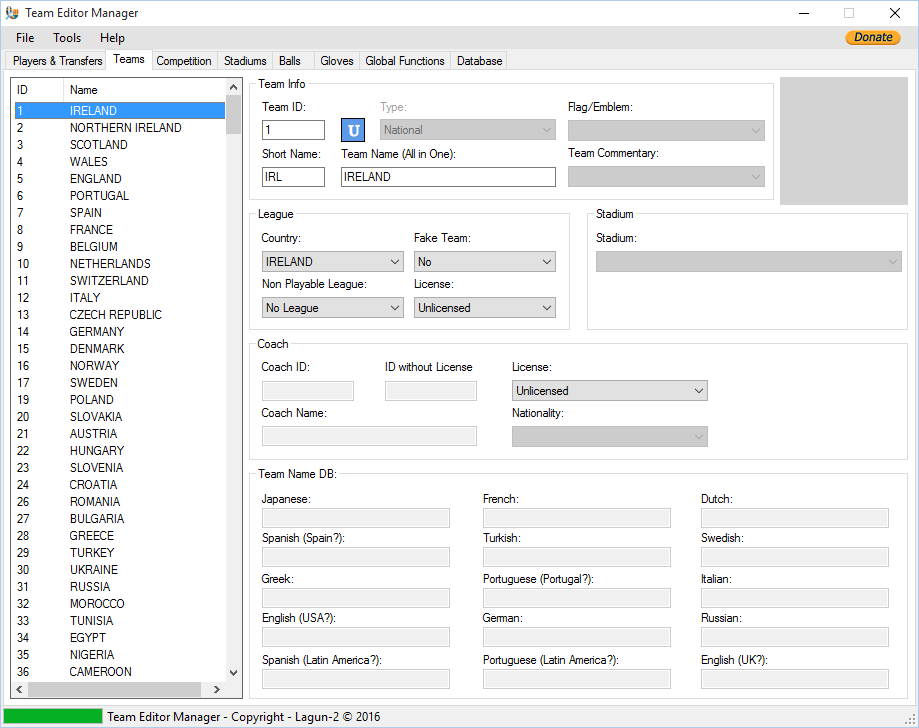Open the League License dropdown
Image resolution: width=919 pixels, height=728 pixels.
485,308
